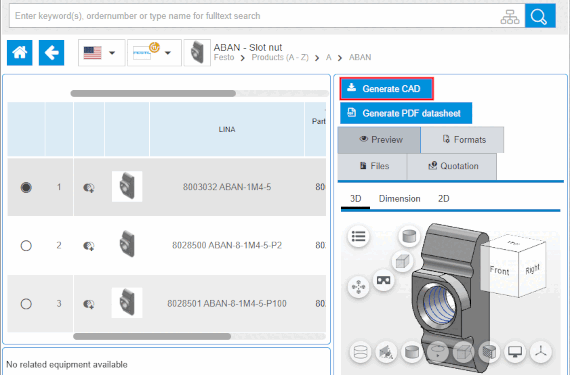Click the cube view icon
Screen dimensions: 570x375
coord(402,261)
